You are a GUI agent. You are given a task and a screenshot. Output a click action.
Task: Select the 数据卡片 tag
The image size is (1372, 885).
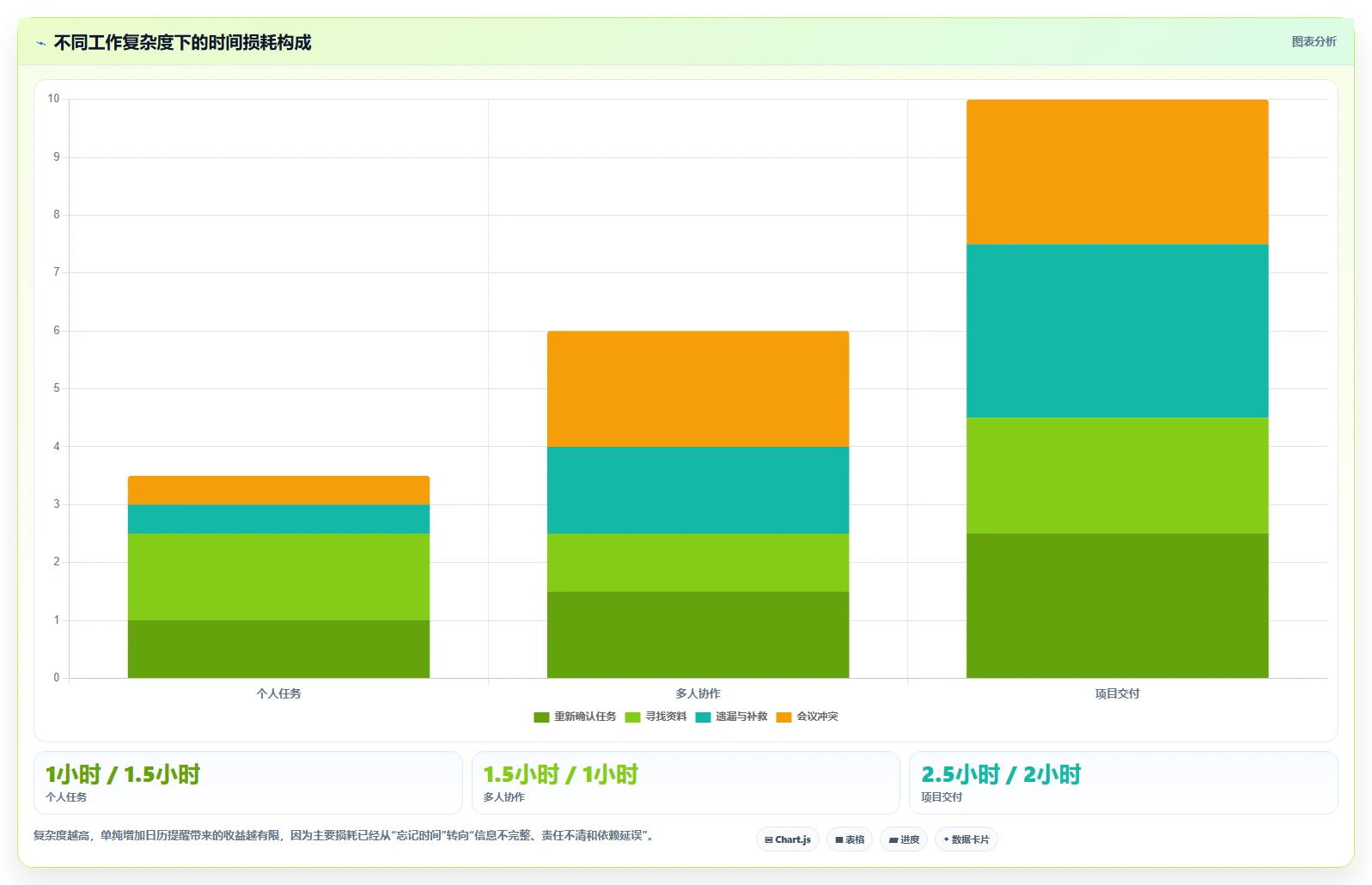966,839
